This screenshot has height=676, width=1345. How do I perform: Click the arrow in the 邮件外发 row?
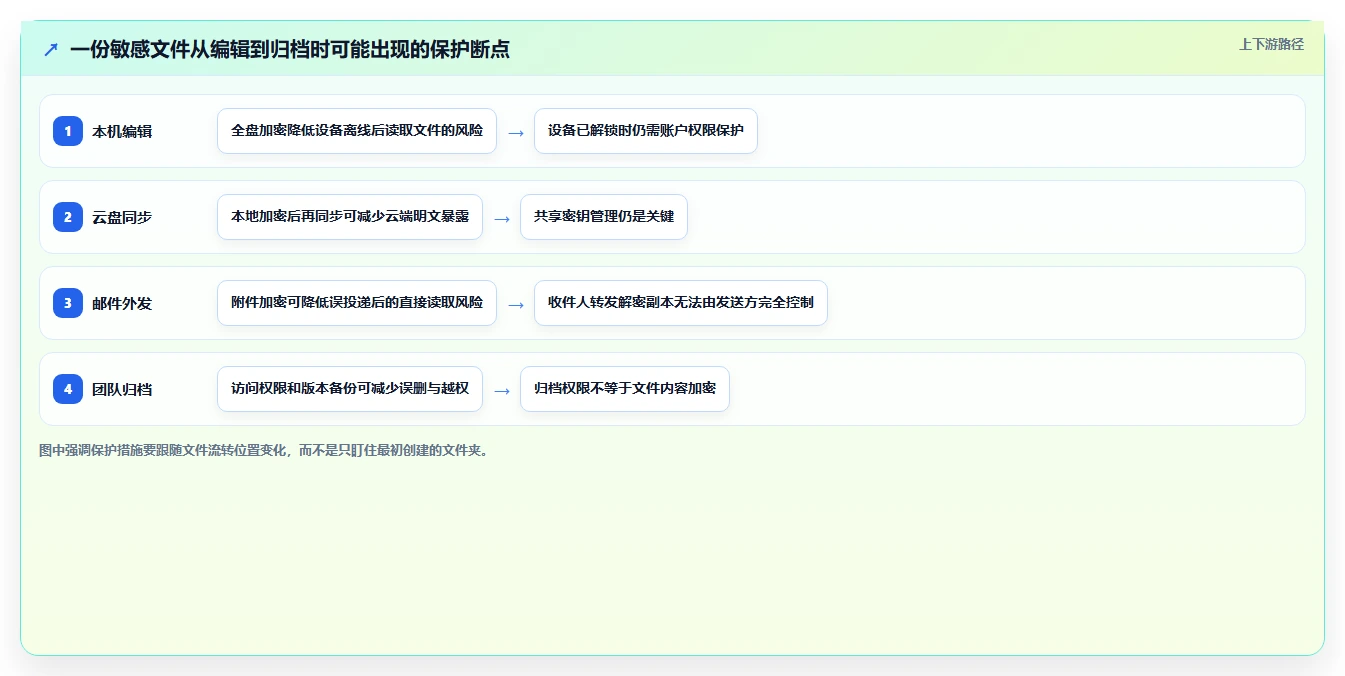coord(516,304)
